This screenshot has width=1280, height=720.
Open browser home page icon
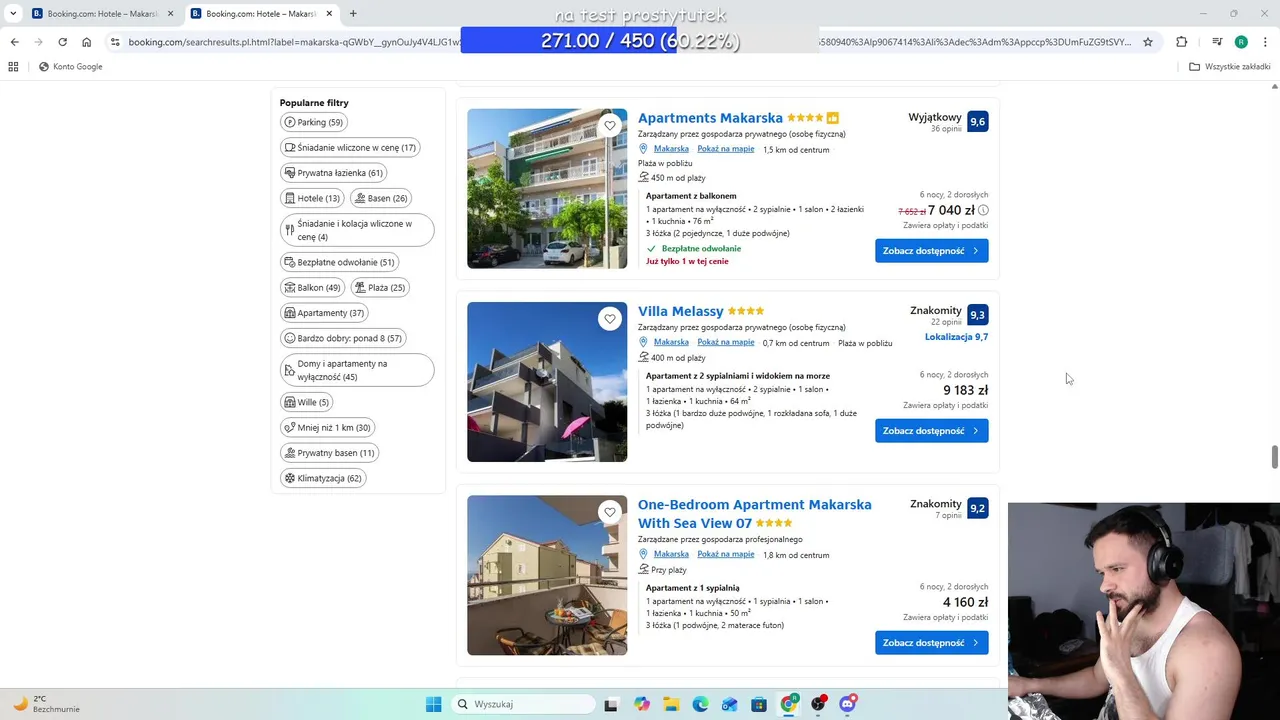[x=87, y=42]
